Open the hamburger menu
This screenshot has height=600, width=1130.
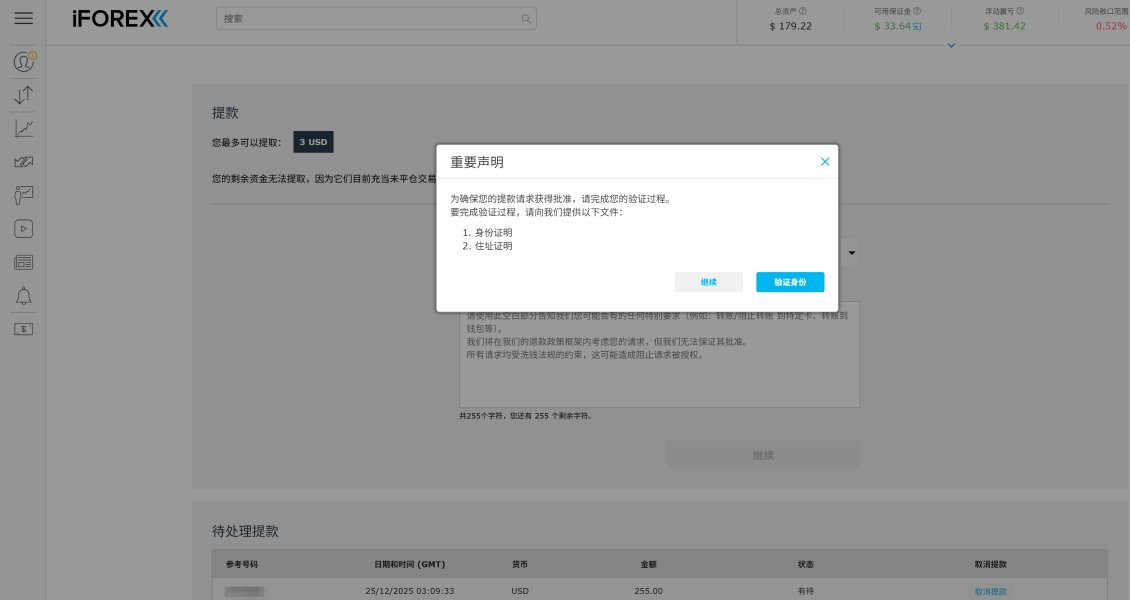pyautogui.click(x=23, y=18)
